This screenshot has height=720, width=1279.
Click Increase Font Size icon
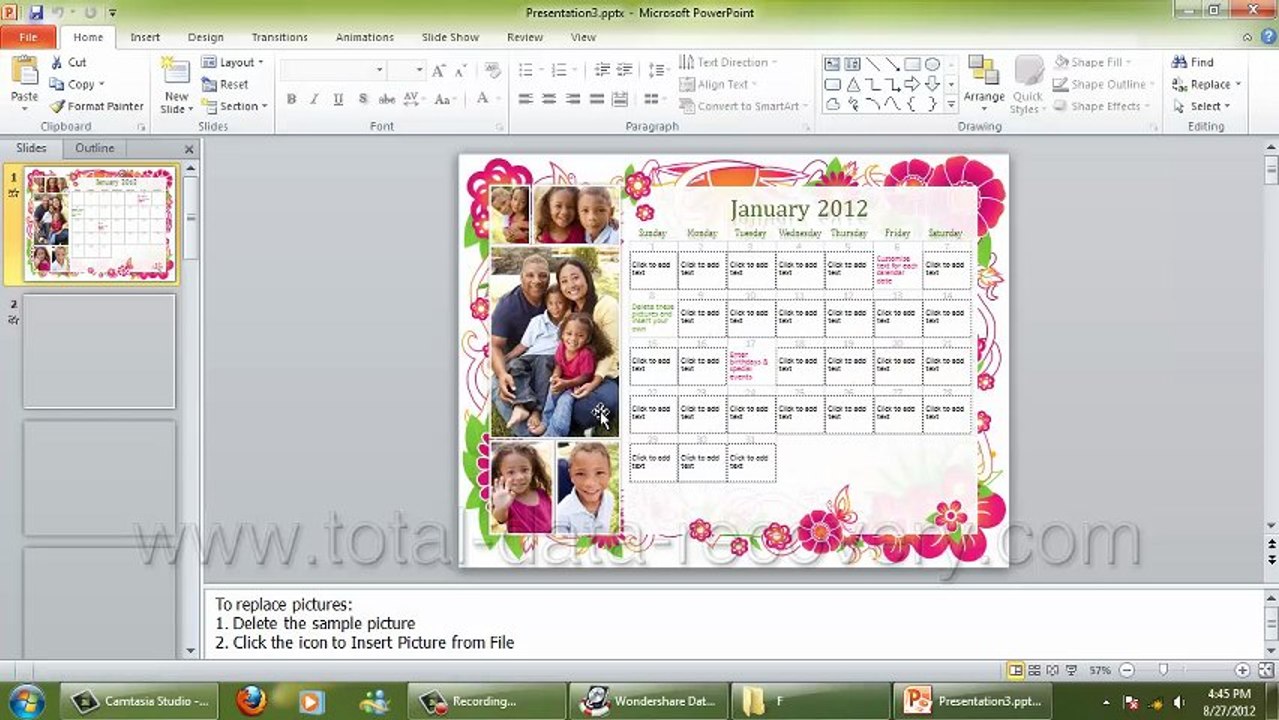coord(438,70)
